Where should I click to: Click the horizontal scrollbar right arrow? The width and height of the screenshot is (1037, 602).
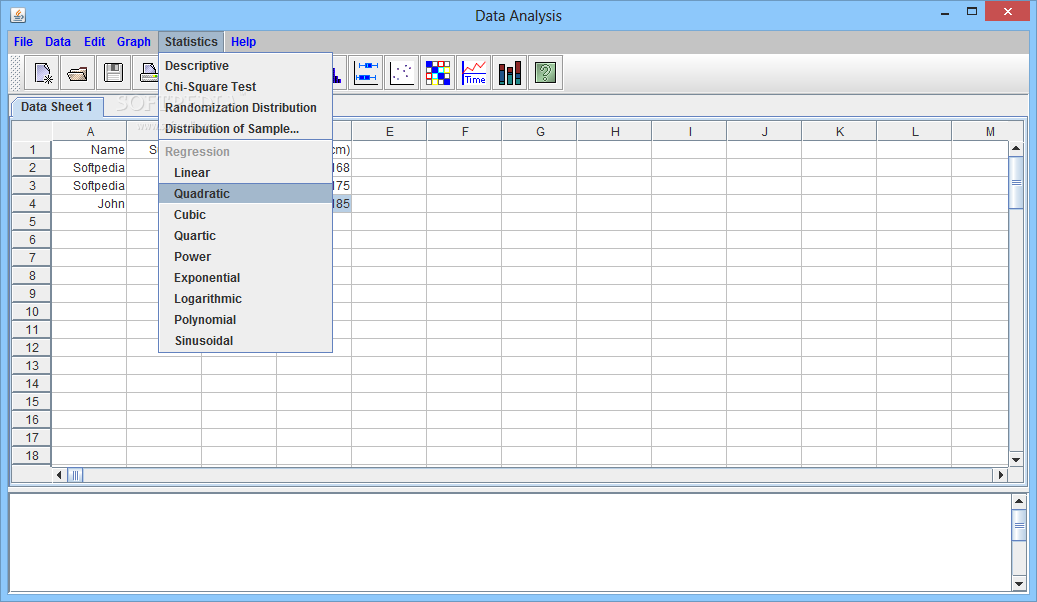(x=1001, y=475)
